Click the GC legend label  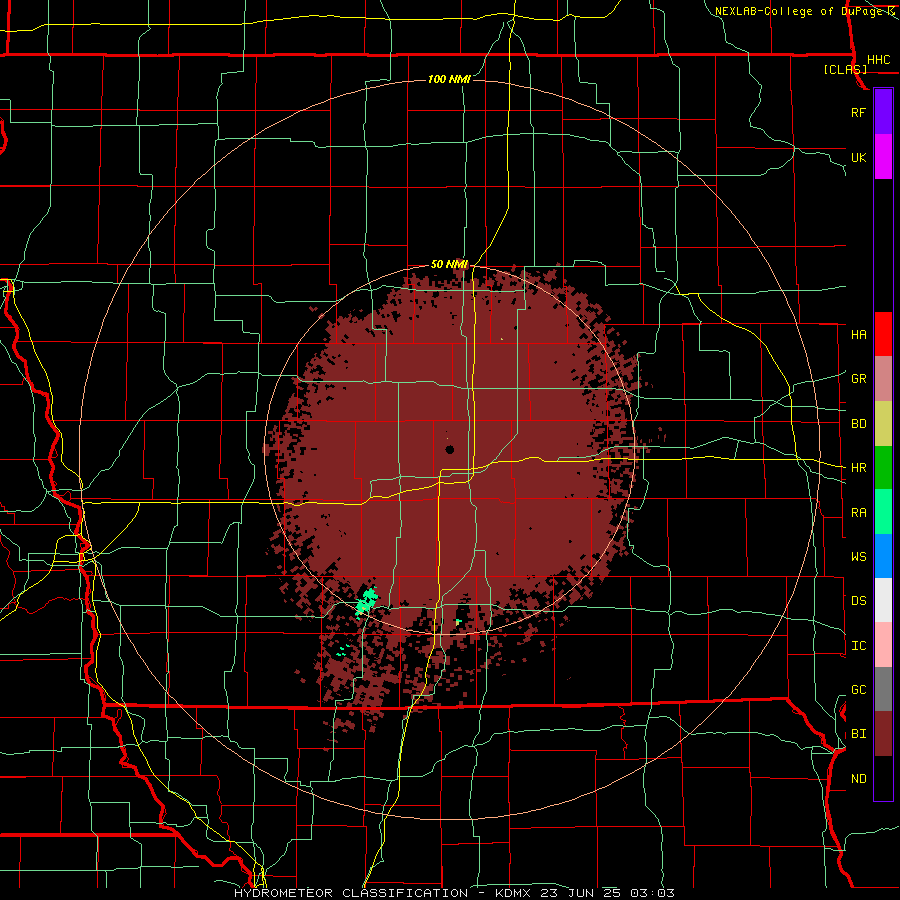coord(858,690)
